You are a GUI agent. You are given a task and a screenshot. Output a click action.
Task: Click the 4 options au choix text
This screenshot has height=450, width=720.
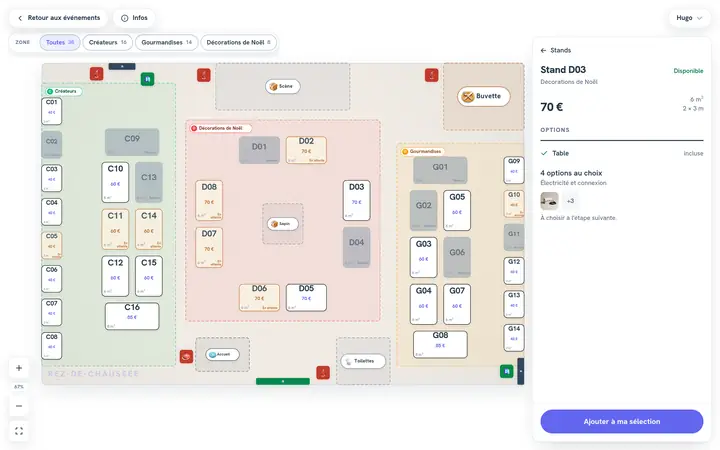click(x=571, y=173)
